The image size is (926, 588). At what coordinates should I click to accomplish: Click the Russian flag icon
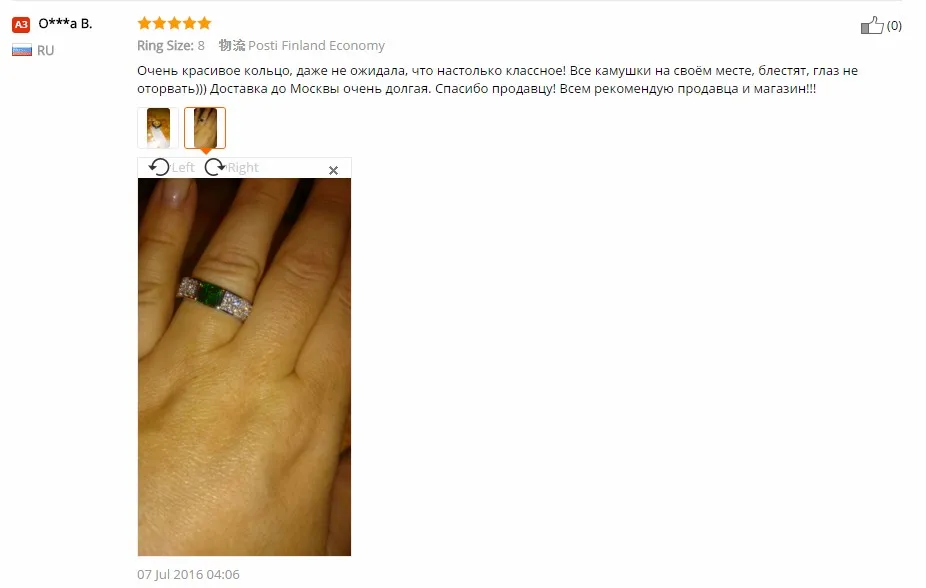click(x=22, y=50)
